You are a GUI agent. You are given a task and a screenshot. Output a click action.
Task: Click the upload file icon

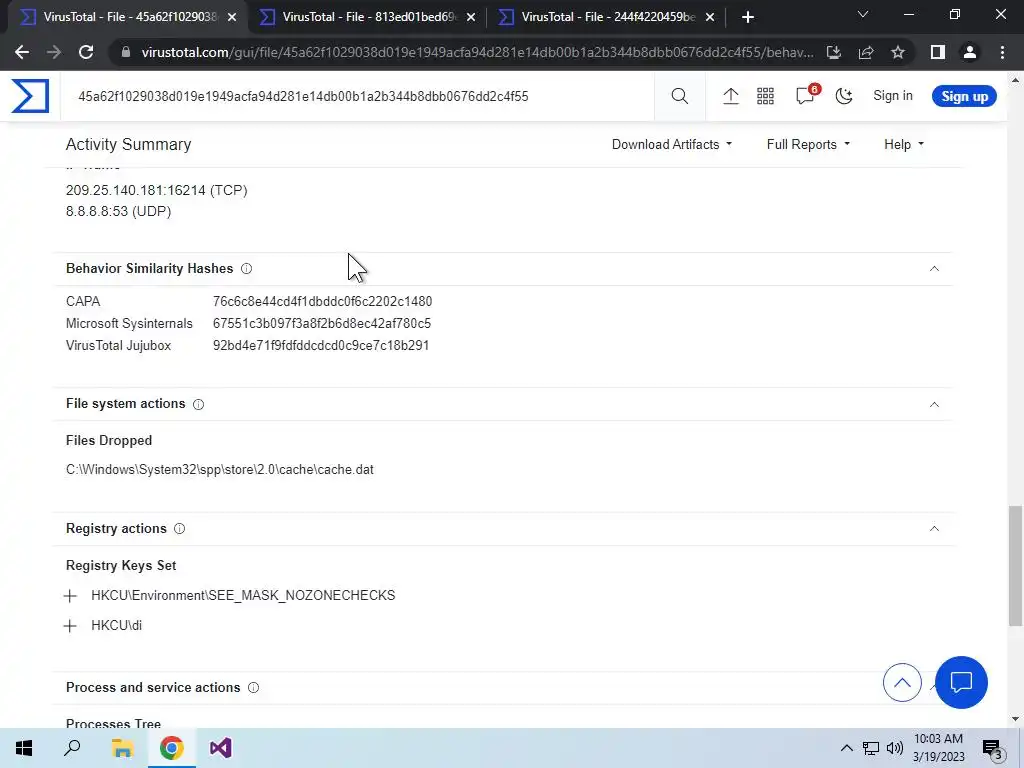pos(731,96)
